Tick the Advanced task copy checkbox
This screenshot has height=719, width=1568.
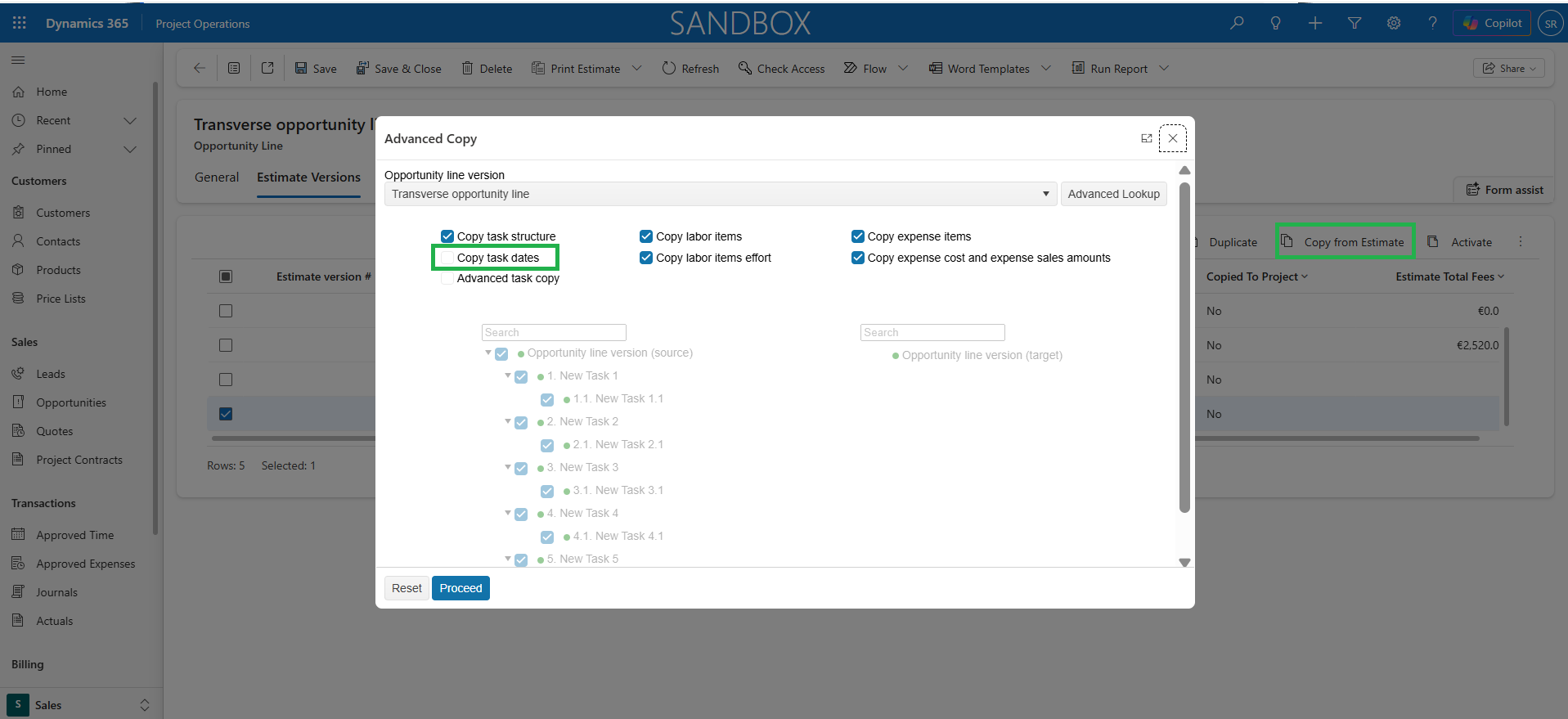tap(447, 278)
